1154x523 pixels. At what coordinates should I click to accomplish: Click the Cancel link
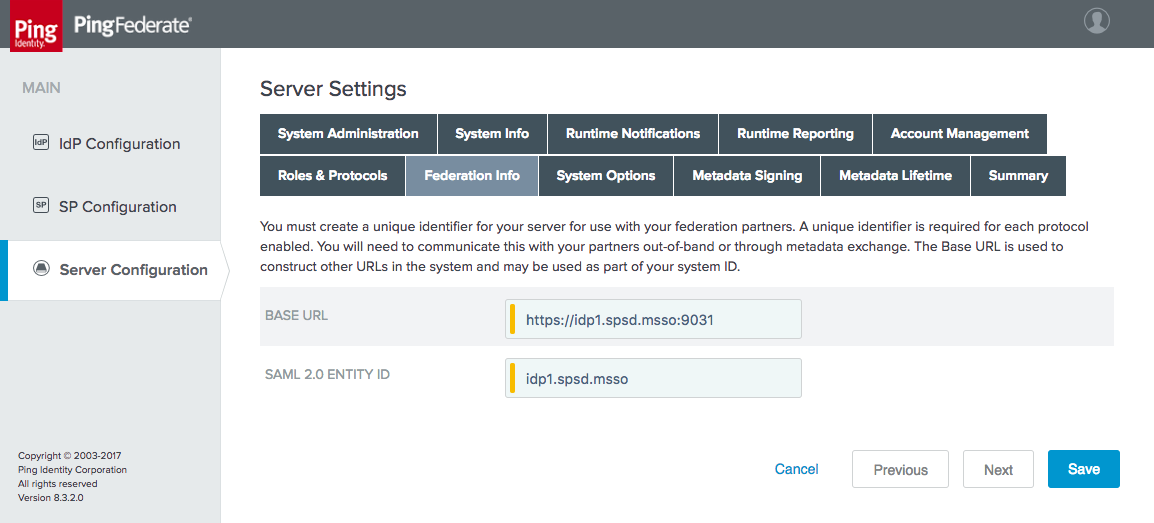point(796,469)
